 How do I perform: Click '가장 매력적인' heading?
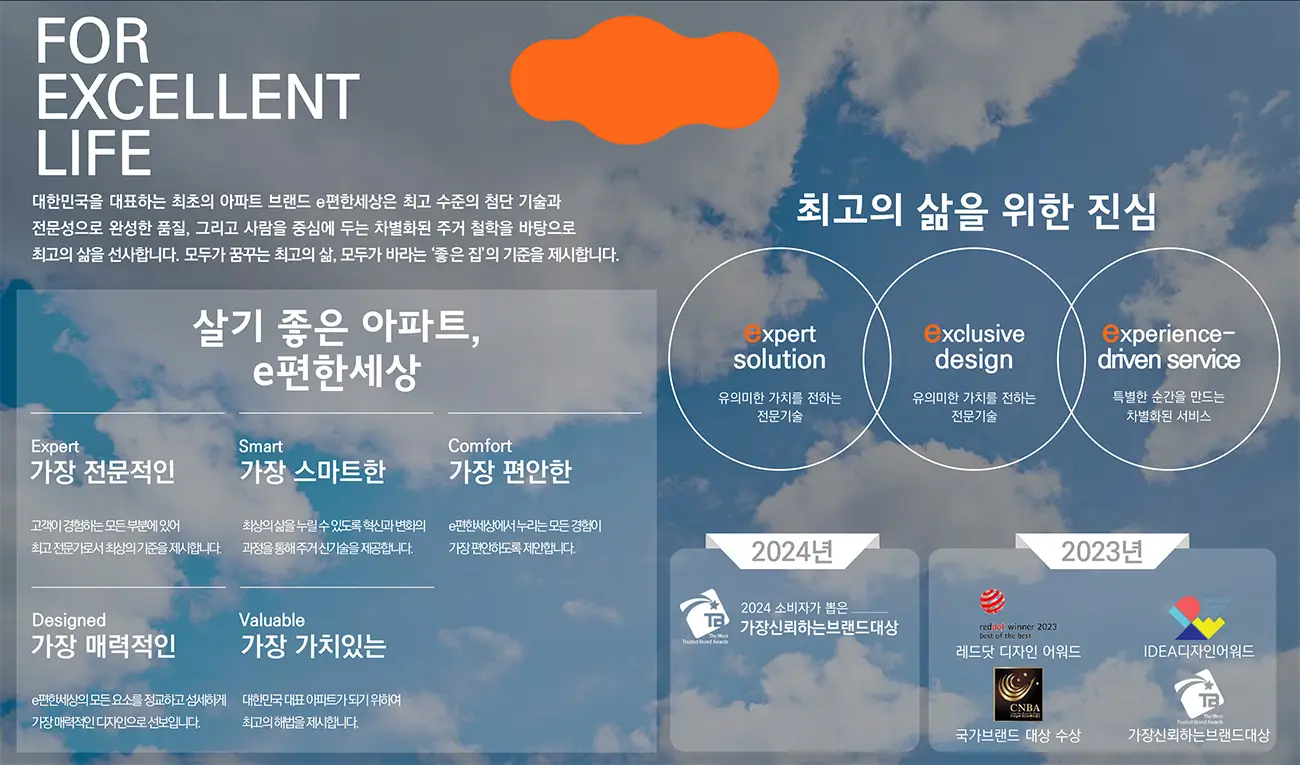point(104,646)
